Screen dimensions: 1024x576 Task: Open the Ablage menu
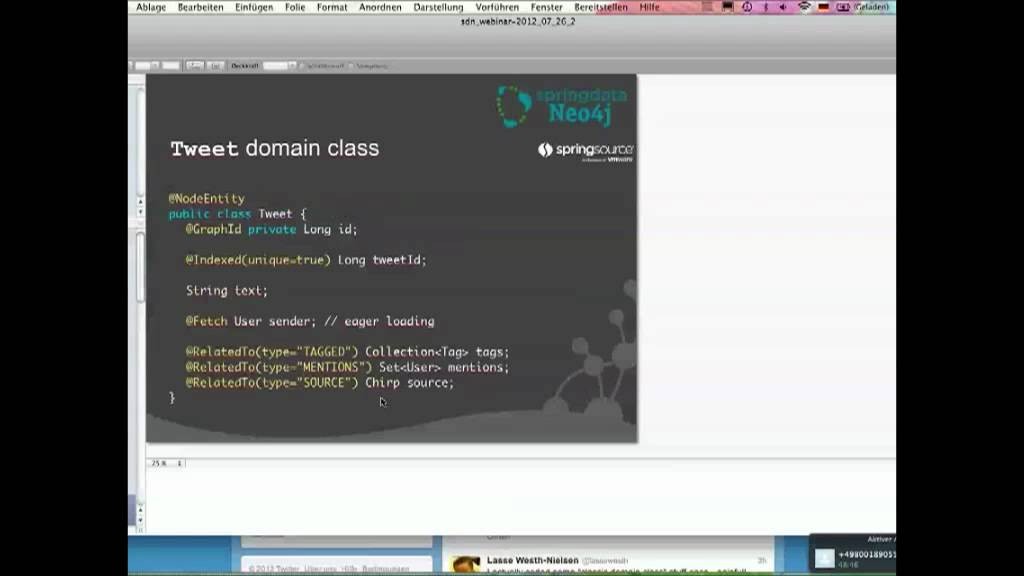pos(151,7)
